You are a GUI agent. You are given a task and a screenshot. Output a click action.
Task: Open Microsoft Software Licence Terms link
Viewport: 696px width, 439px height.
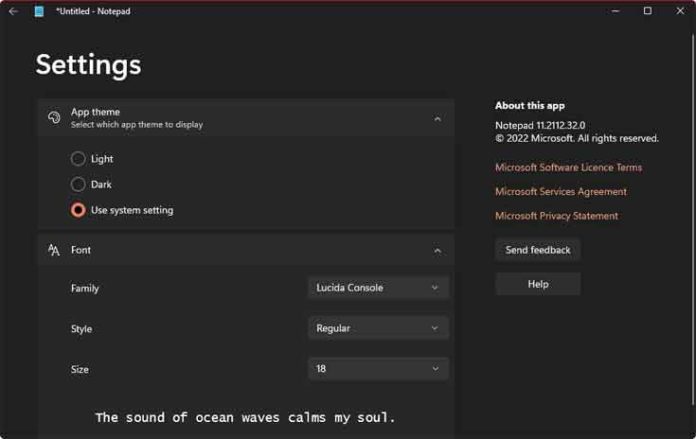point(568,168)
